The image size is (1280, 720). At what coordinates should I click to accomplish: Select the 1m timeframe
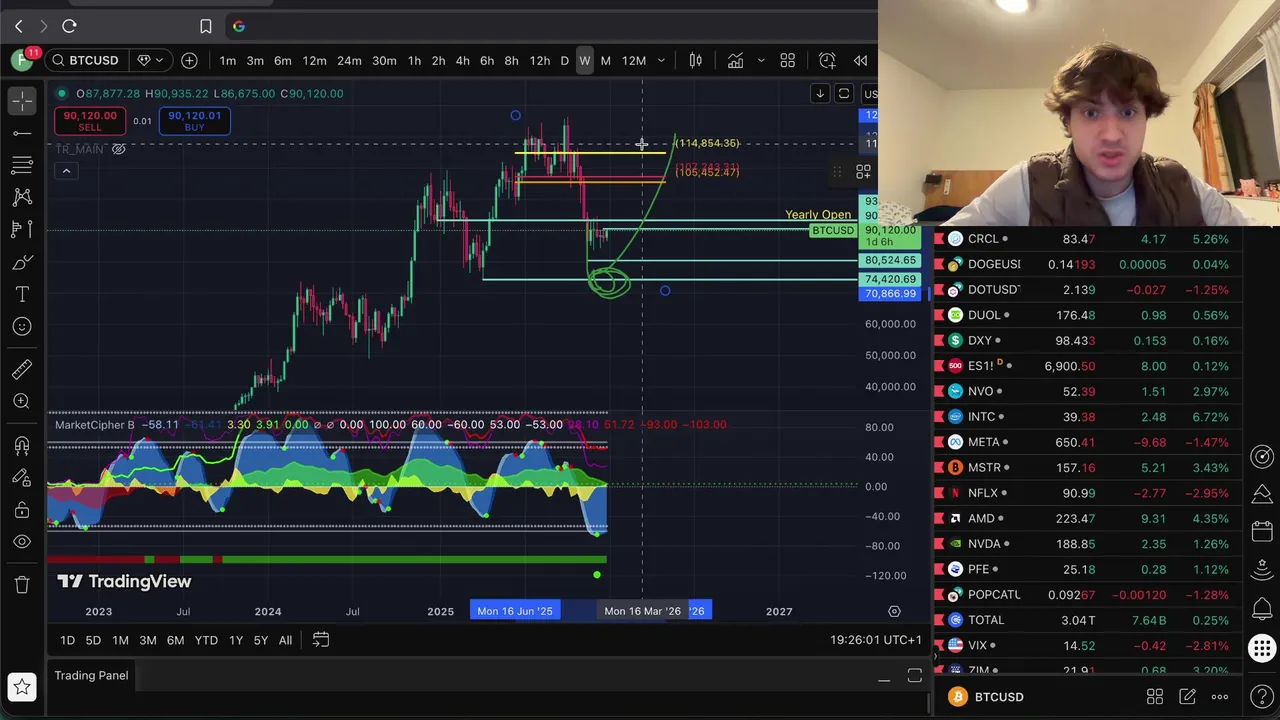[x=228, y=61]
